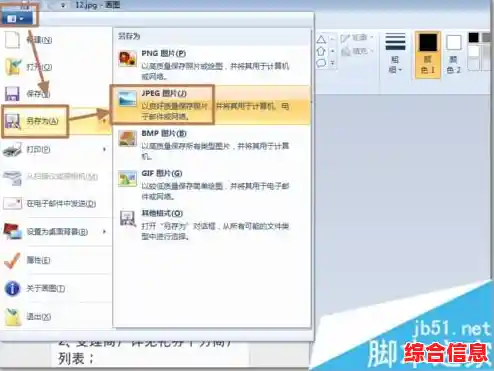This screenshot has width=494, height=371.
Task: Select the Other formats (其他格式) icon
Action: tap(128, 219)
